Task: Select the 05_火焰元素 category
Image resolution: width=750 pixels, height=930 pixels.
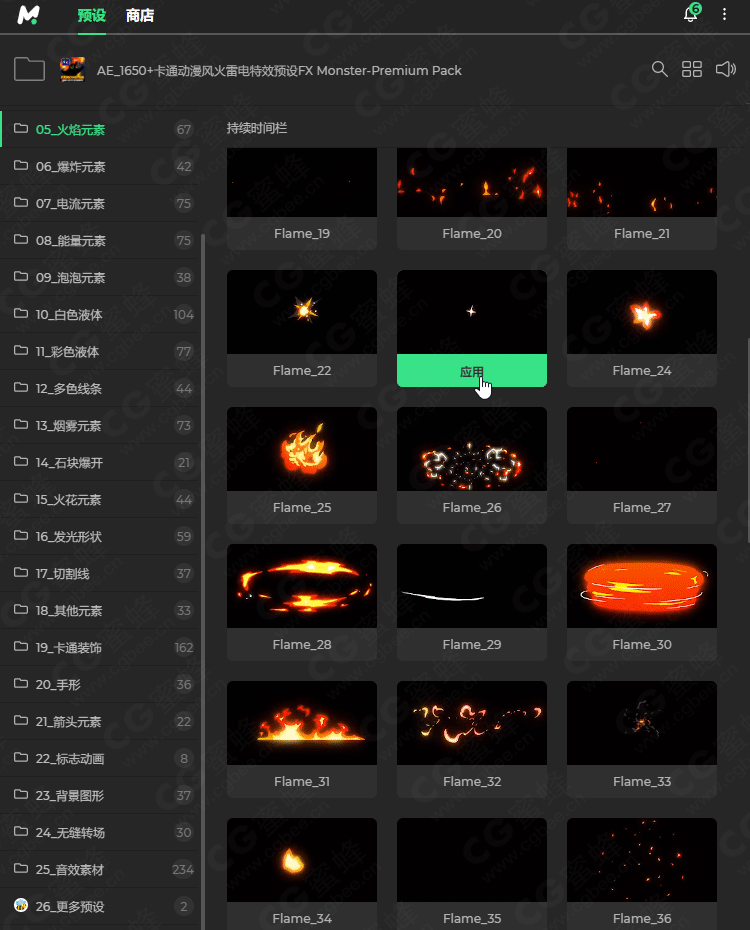Action: (x=100, y=129)
